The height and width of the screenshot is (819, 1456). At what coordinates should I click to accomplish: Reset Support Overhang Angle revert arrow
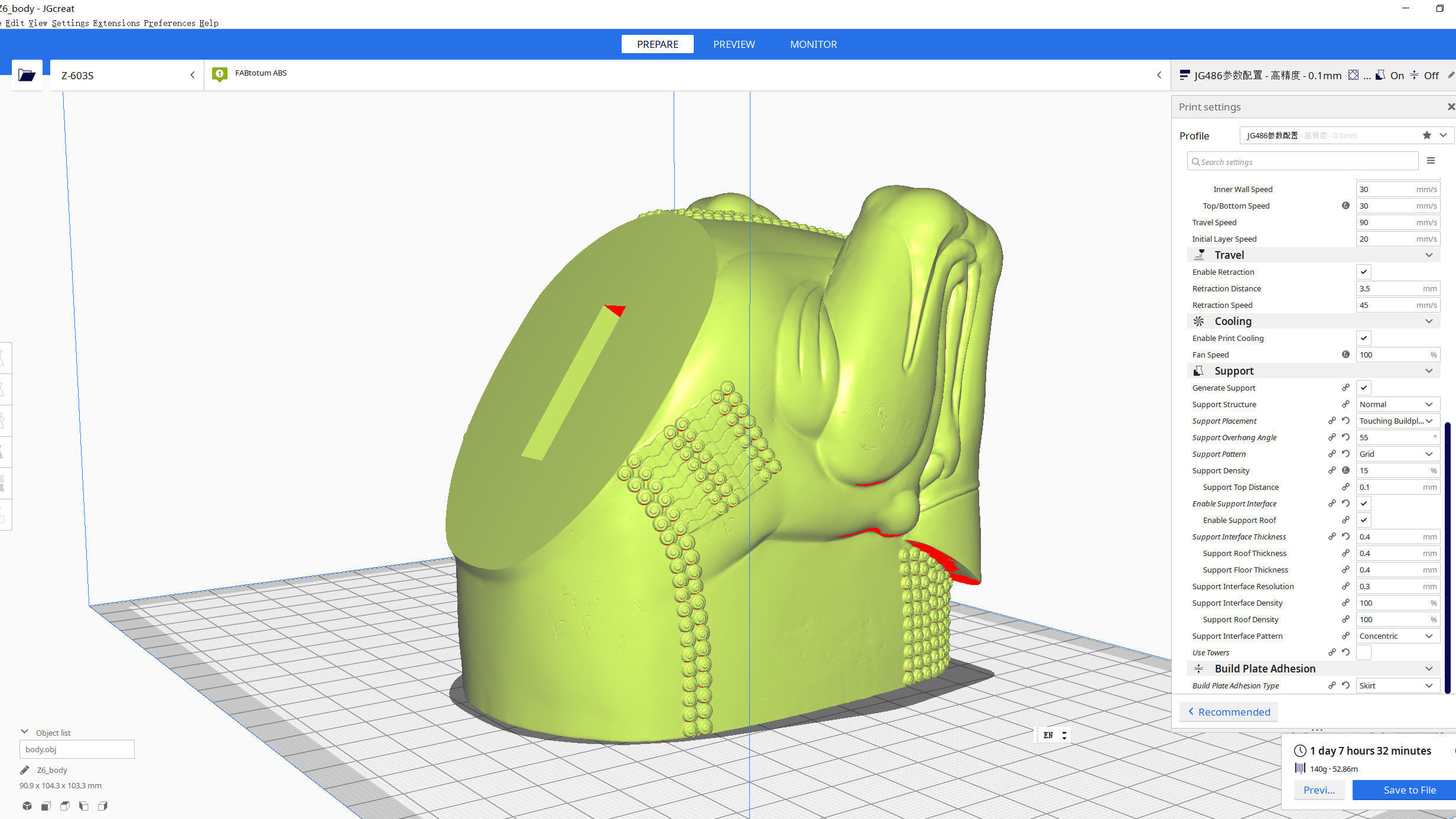[1345, 437]
